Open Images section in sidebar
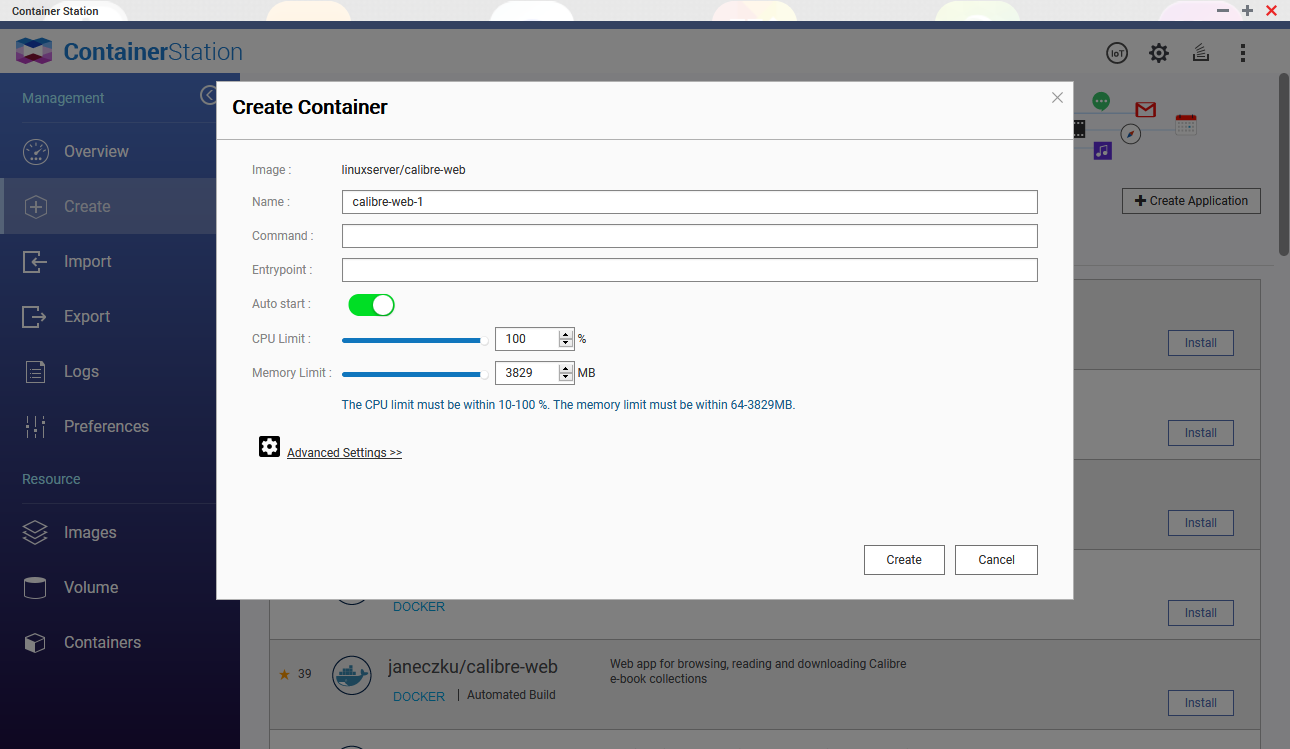Screen dimensions: 1290x749 90,533
